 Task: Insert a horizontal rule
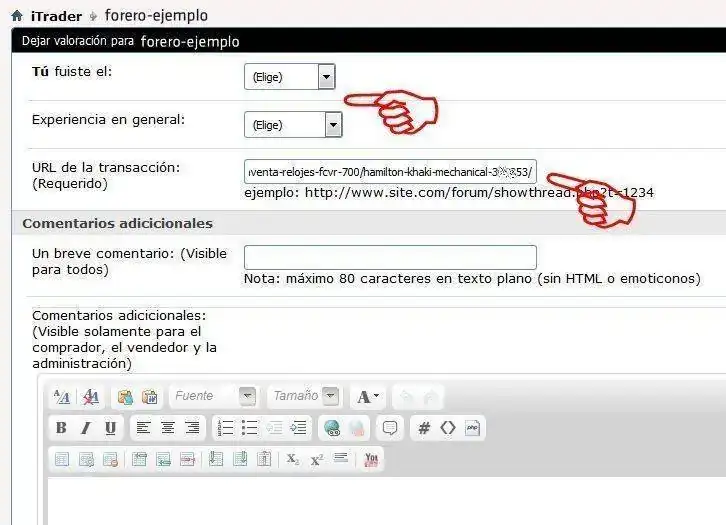341,458
